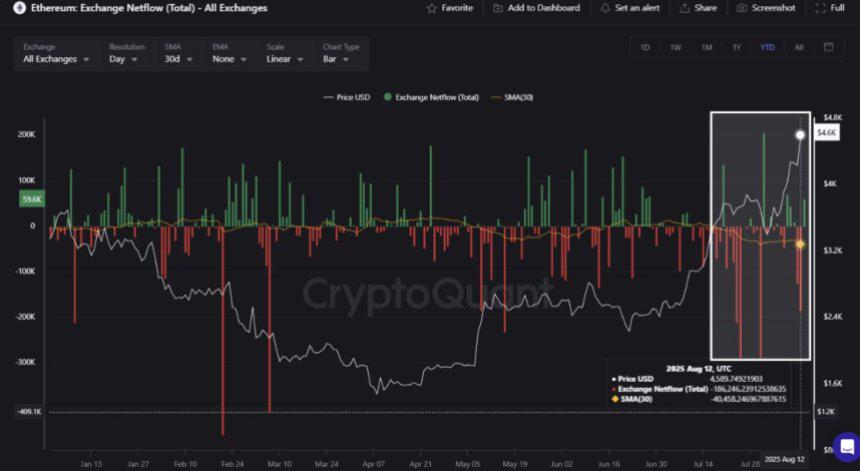Viewport: 860px width, 471px height.
Task: Click the Add to Dashboard icon
Action: (498, 8)
